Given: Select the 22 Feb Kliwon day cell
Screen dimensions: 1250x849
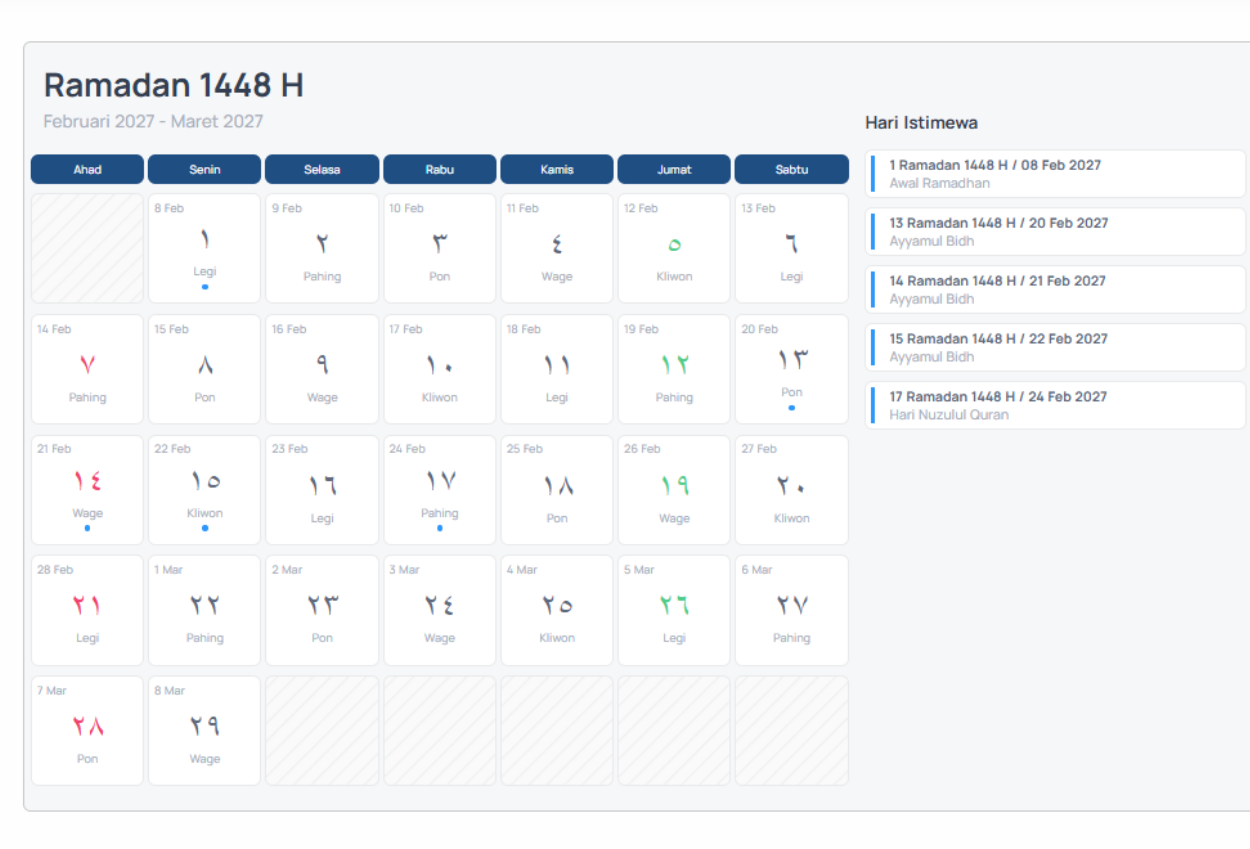Looking at the screenshot, I should click(204, 490).
